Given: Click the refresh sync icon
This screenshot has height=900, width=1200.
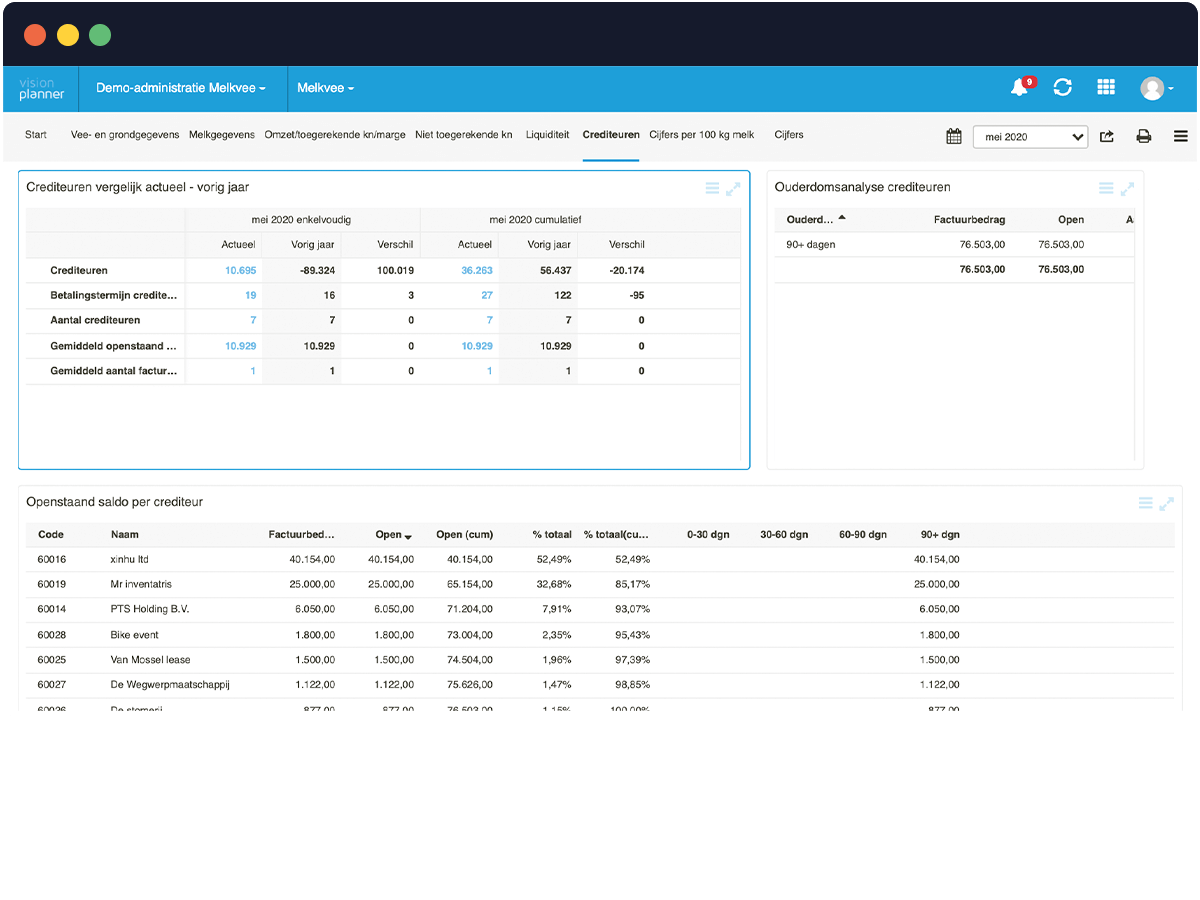Looking at the screenshot, I should click(1063, 87).
